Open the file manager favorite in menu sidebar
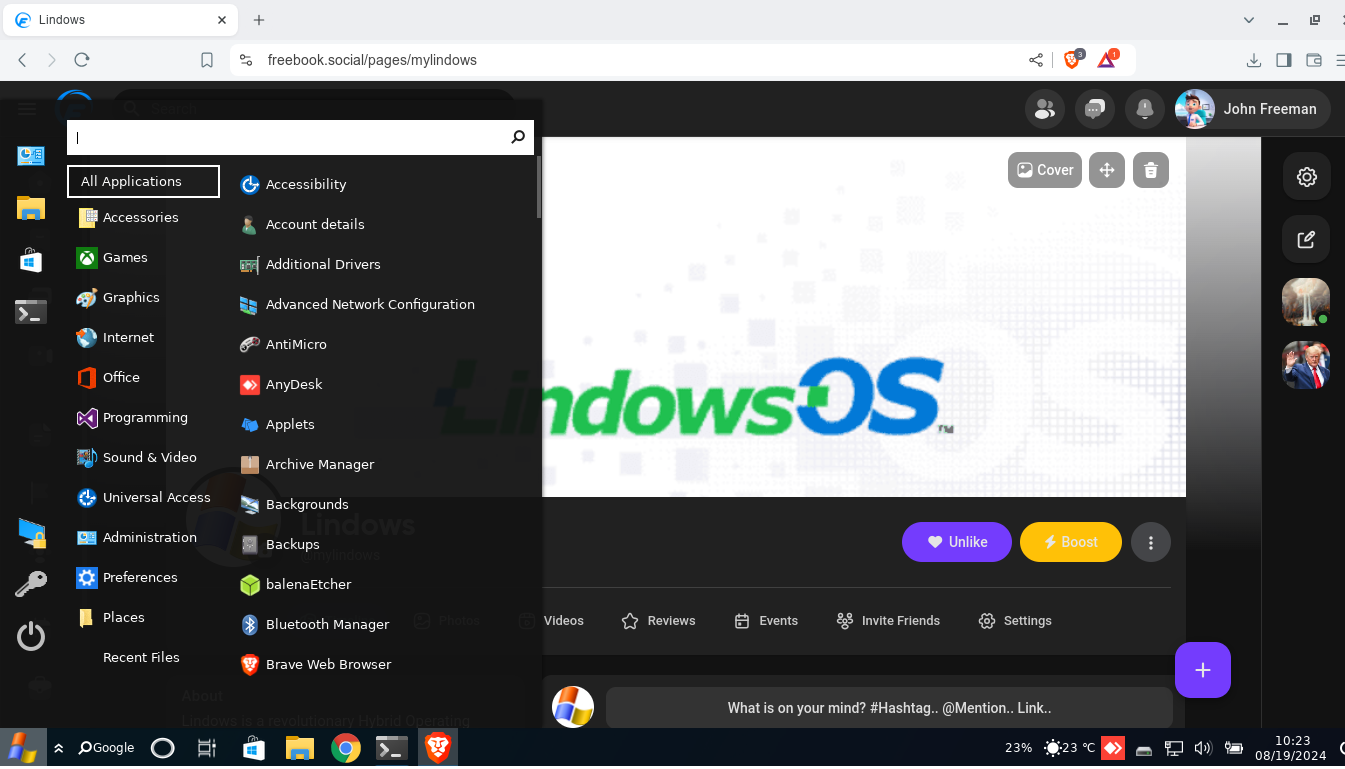 31,208
